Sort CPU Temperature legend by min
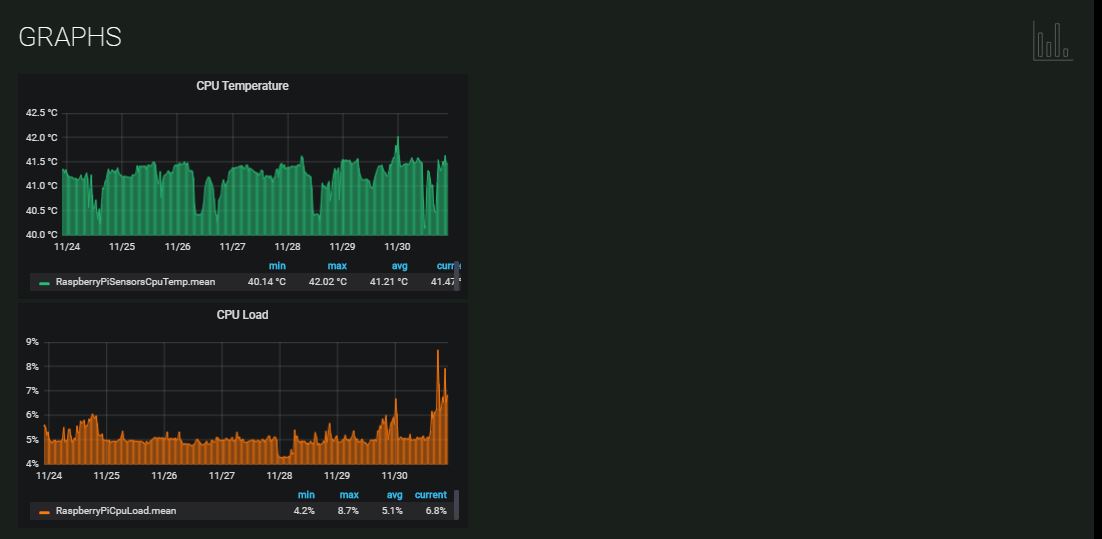 pyautogui.click(x=277, y=266)
